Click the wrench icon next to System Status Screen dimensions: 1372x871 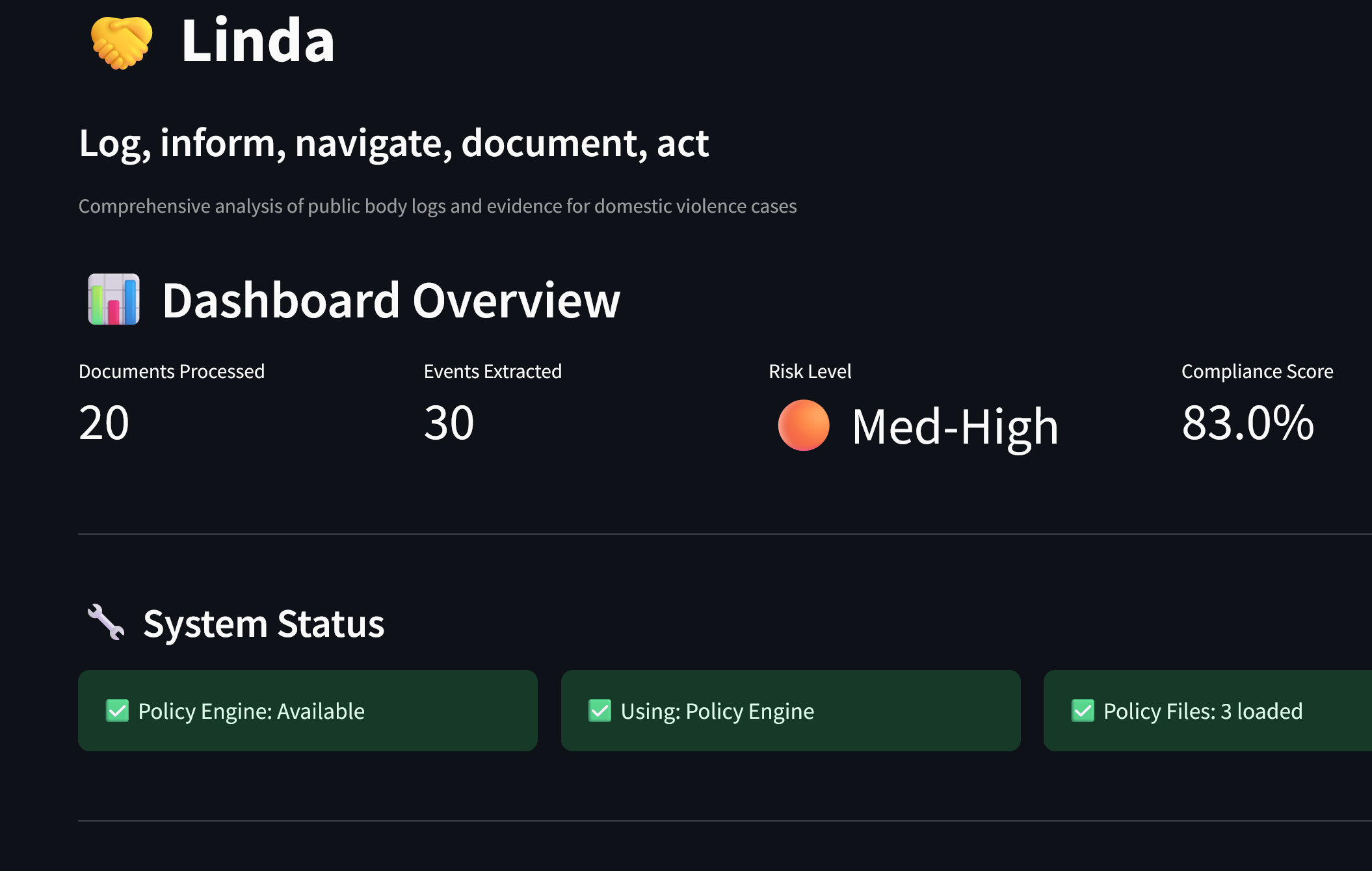click(105, 623)
